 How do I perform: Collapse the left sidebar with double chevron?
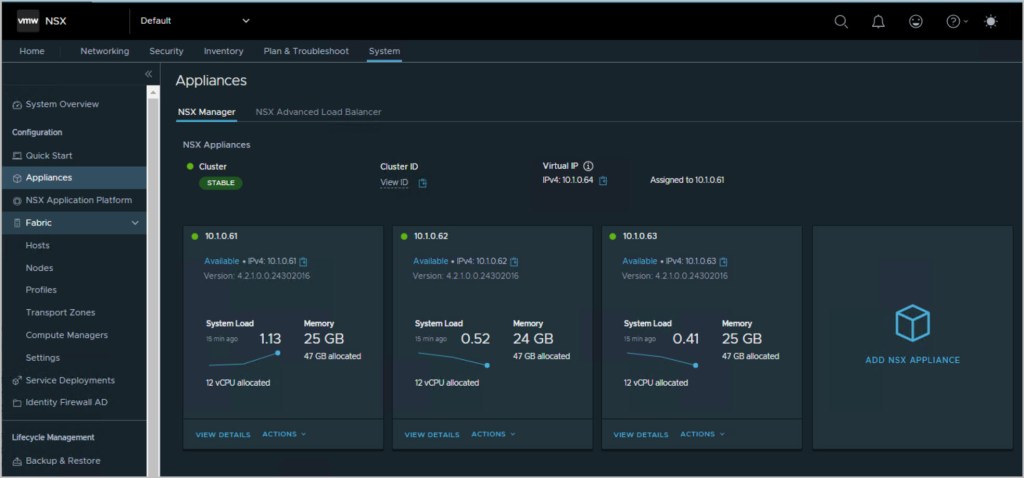tap(148, 74)
